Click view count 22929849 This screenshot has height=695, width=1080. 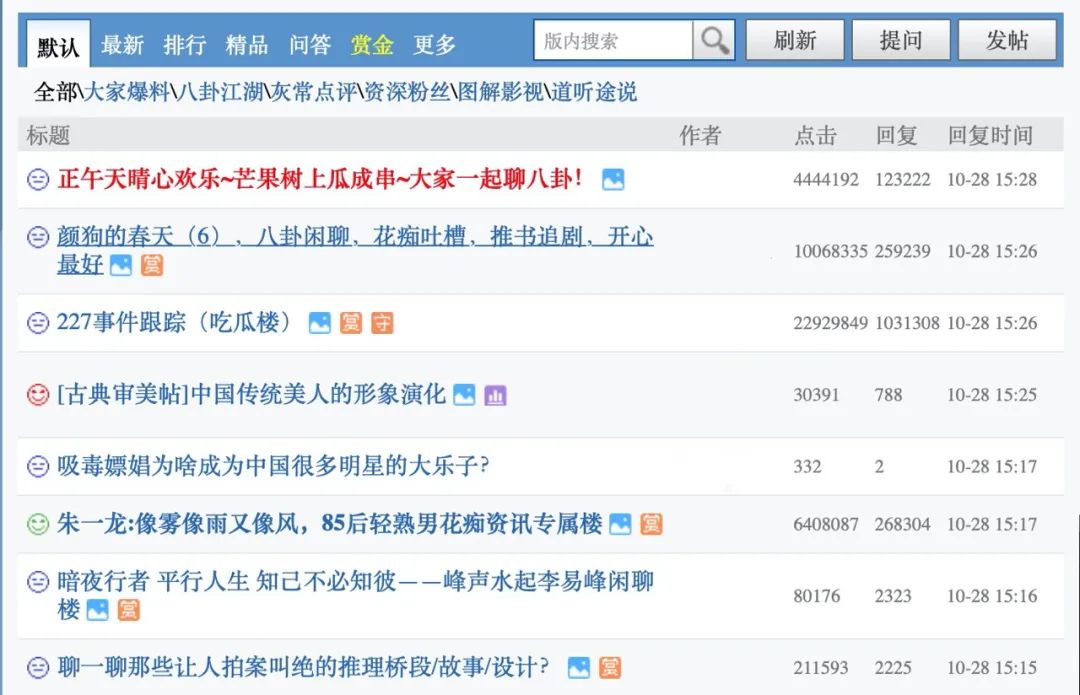point(830,323)
